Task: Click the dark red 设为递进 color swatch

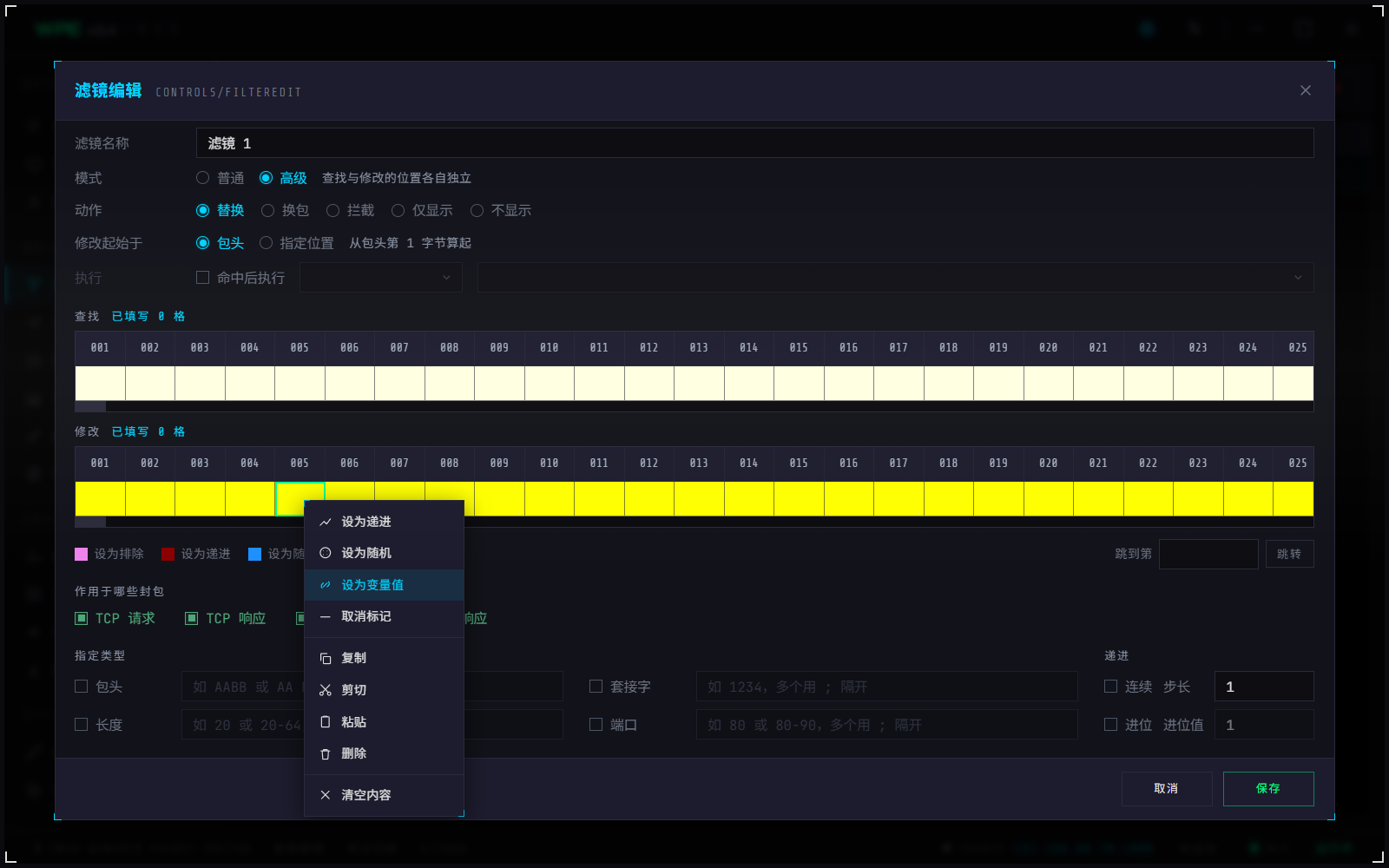Action: (x=168, y=554)
